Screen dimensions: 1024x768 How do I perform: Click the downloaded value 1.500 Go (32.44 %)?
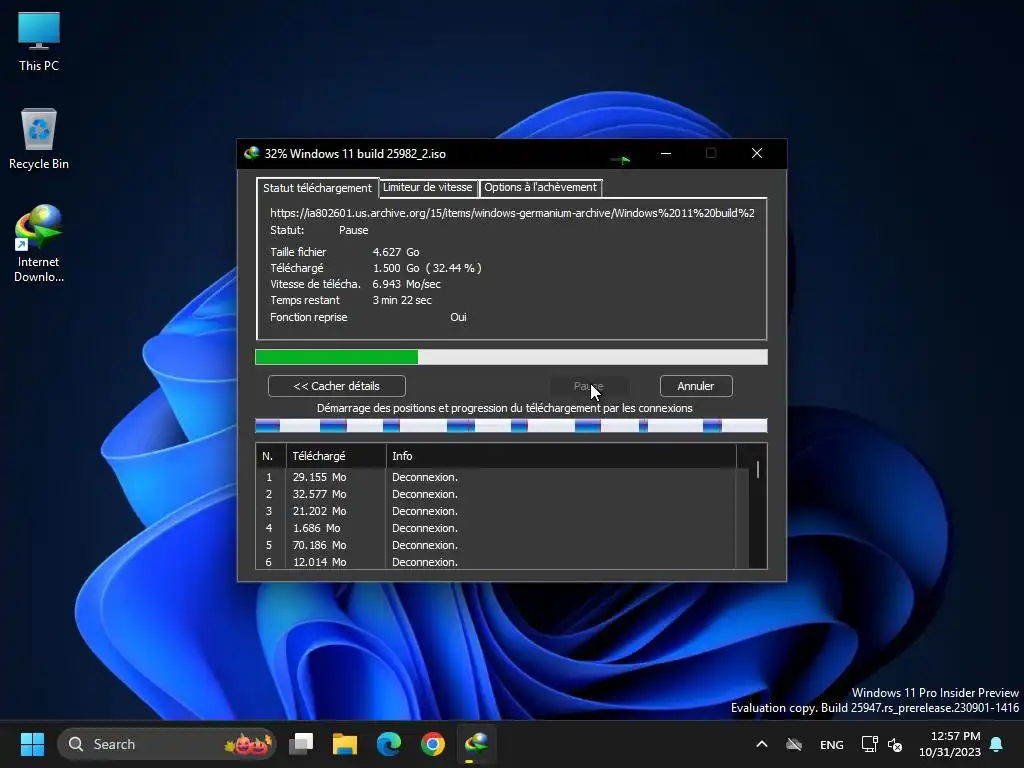[x=427, y=268]
